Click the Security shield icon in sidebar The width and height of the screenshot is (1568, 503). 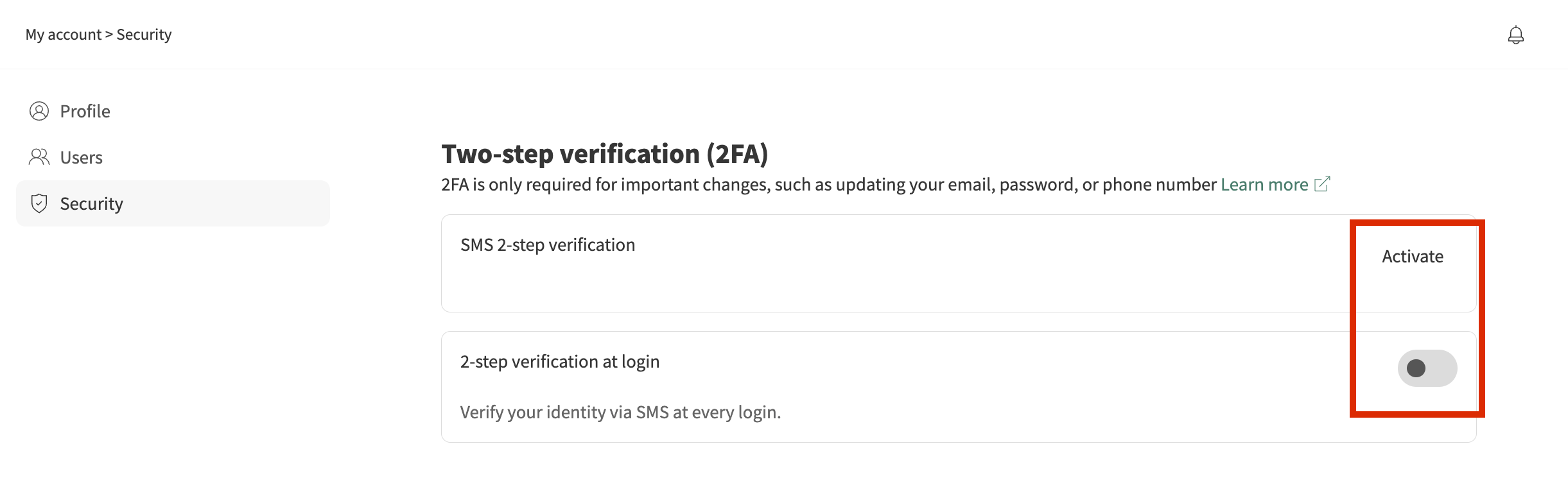click(39, 203)
